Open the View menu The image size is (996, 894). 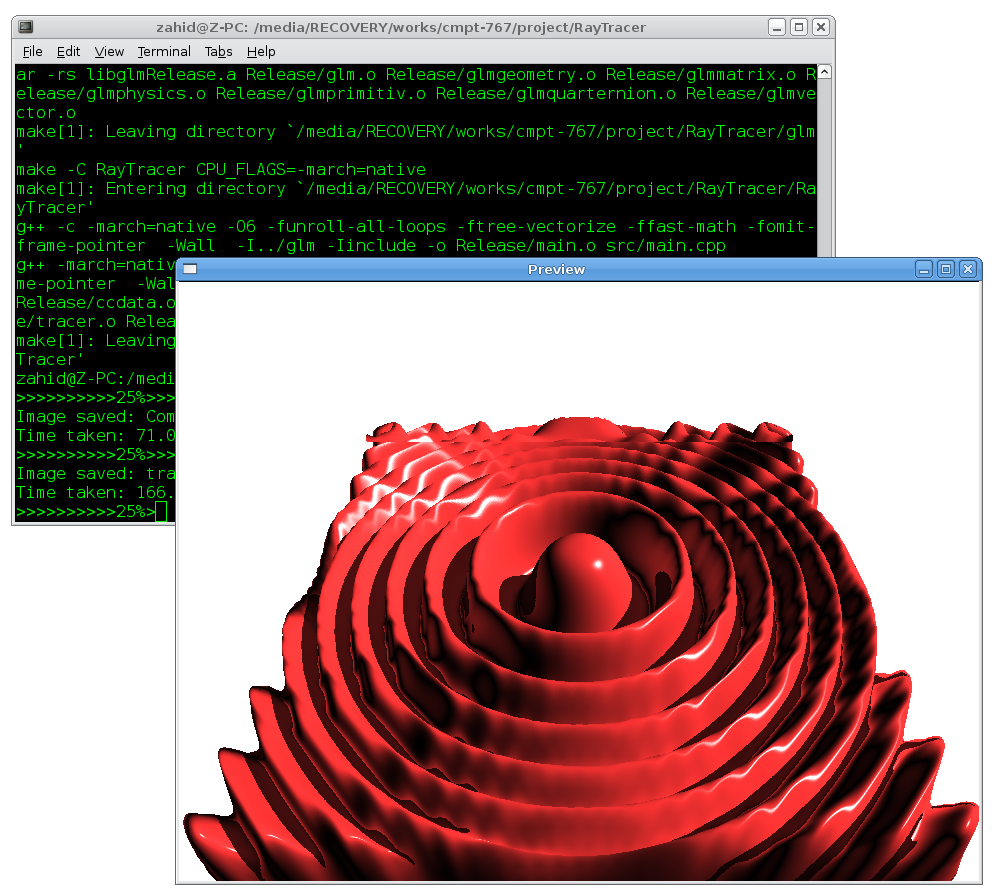109,51
